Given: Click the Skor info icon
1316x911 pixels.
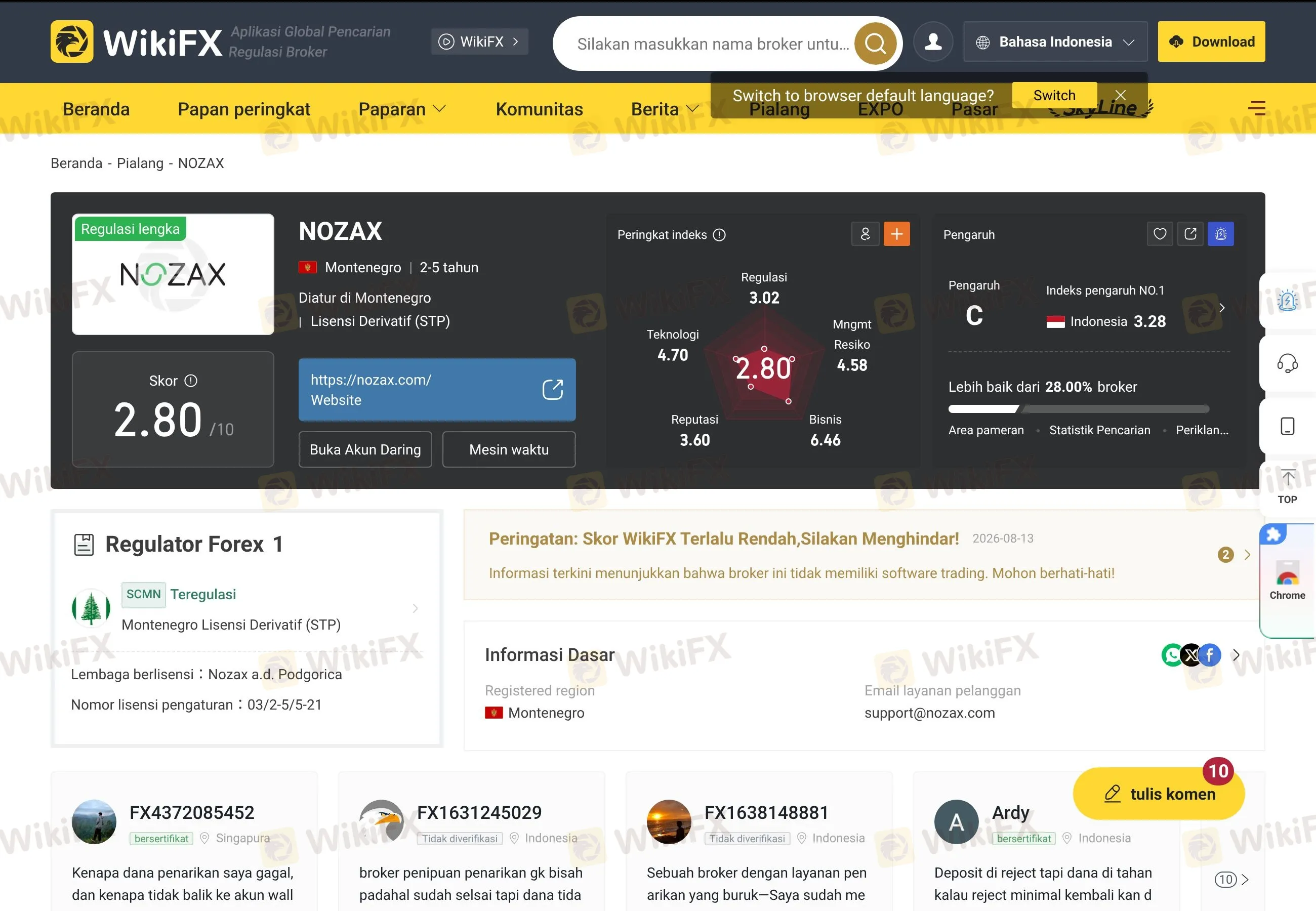Looking at the screenshot, I should click(191, 381).
